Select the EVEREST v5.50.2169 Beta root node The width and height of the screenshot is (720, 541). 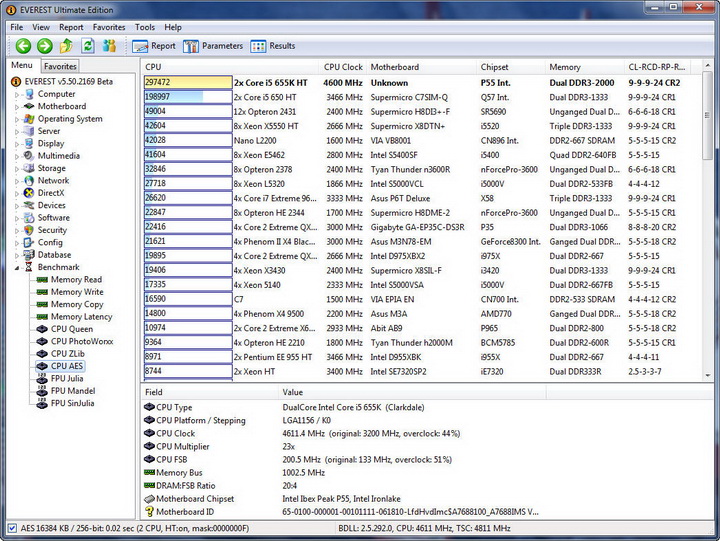click(68, 81)
